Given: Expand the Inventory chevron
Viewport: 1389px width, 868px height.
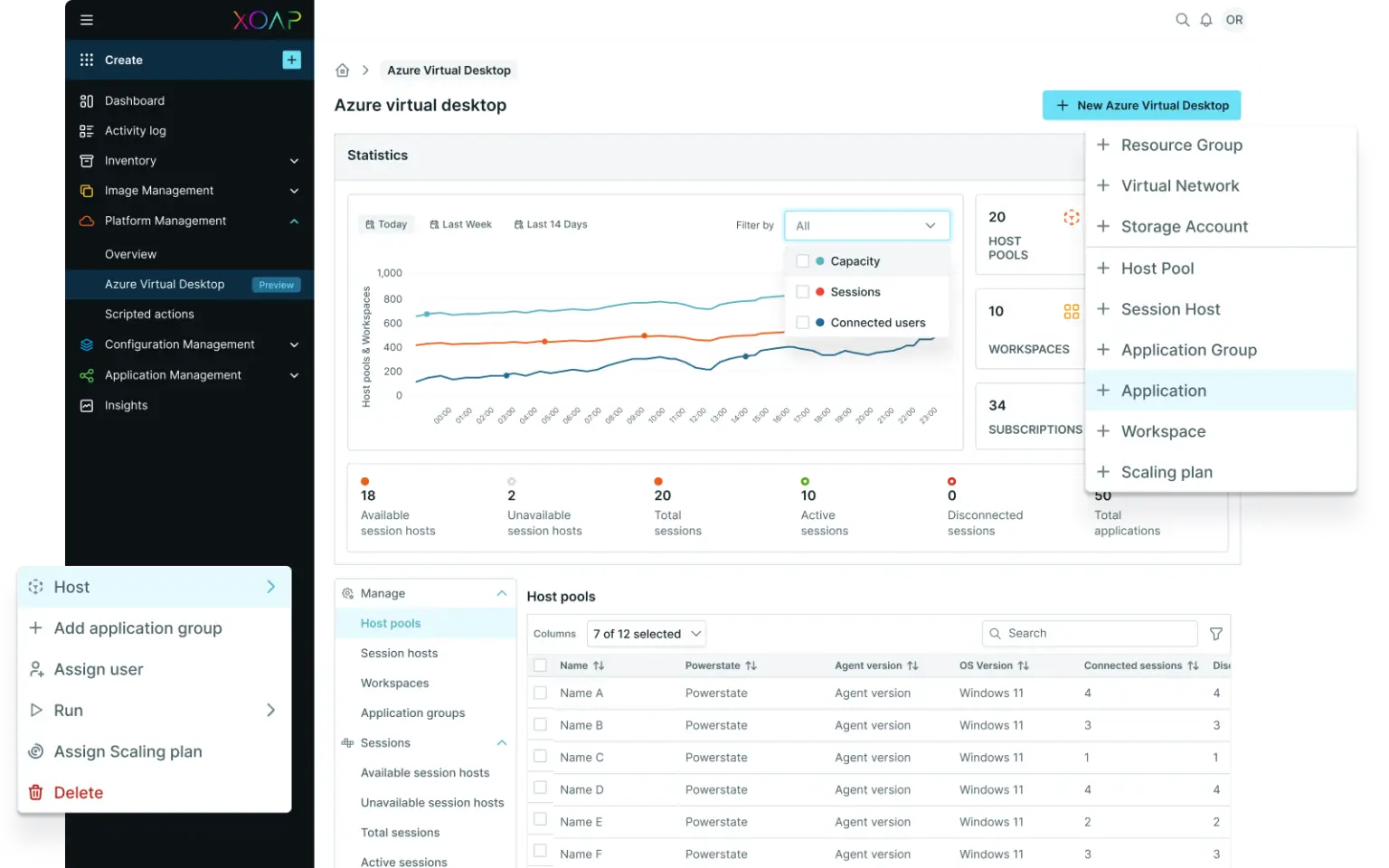Looking at the screenshot, I should pyautogui.click(x=294, y=161).
